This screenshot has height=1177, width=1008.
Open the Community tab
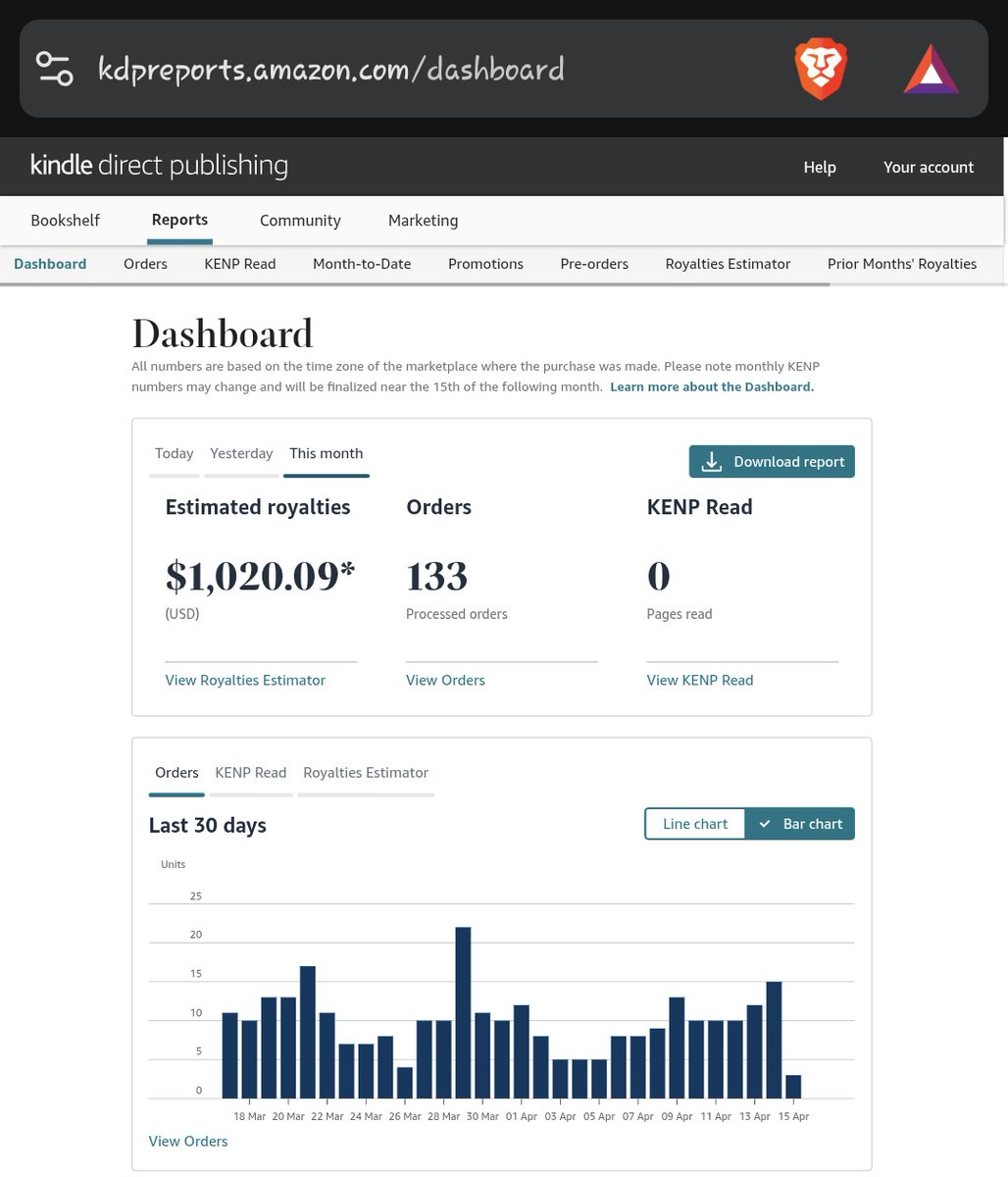coord(300,220)
